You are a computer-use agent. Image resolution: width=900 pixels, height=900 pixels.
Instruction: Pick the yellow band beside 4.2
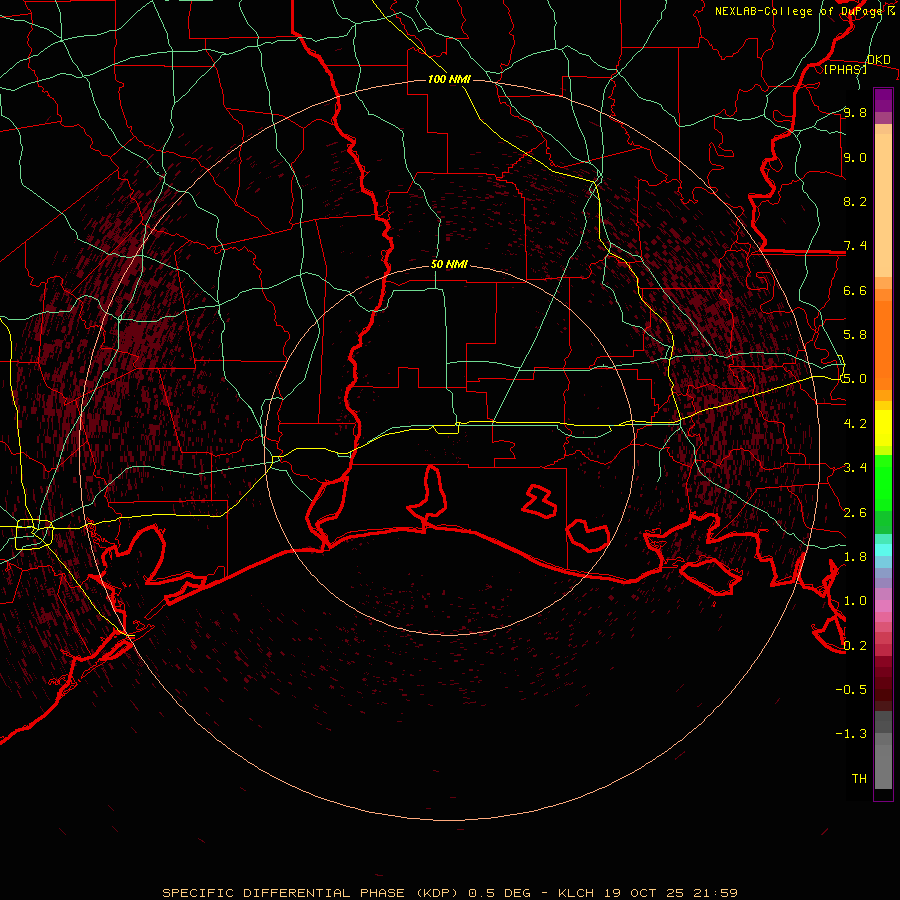click(x=883, y=428)
